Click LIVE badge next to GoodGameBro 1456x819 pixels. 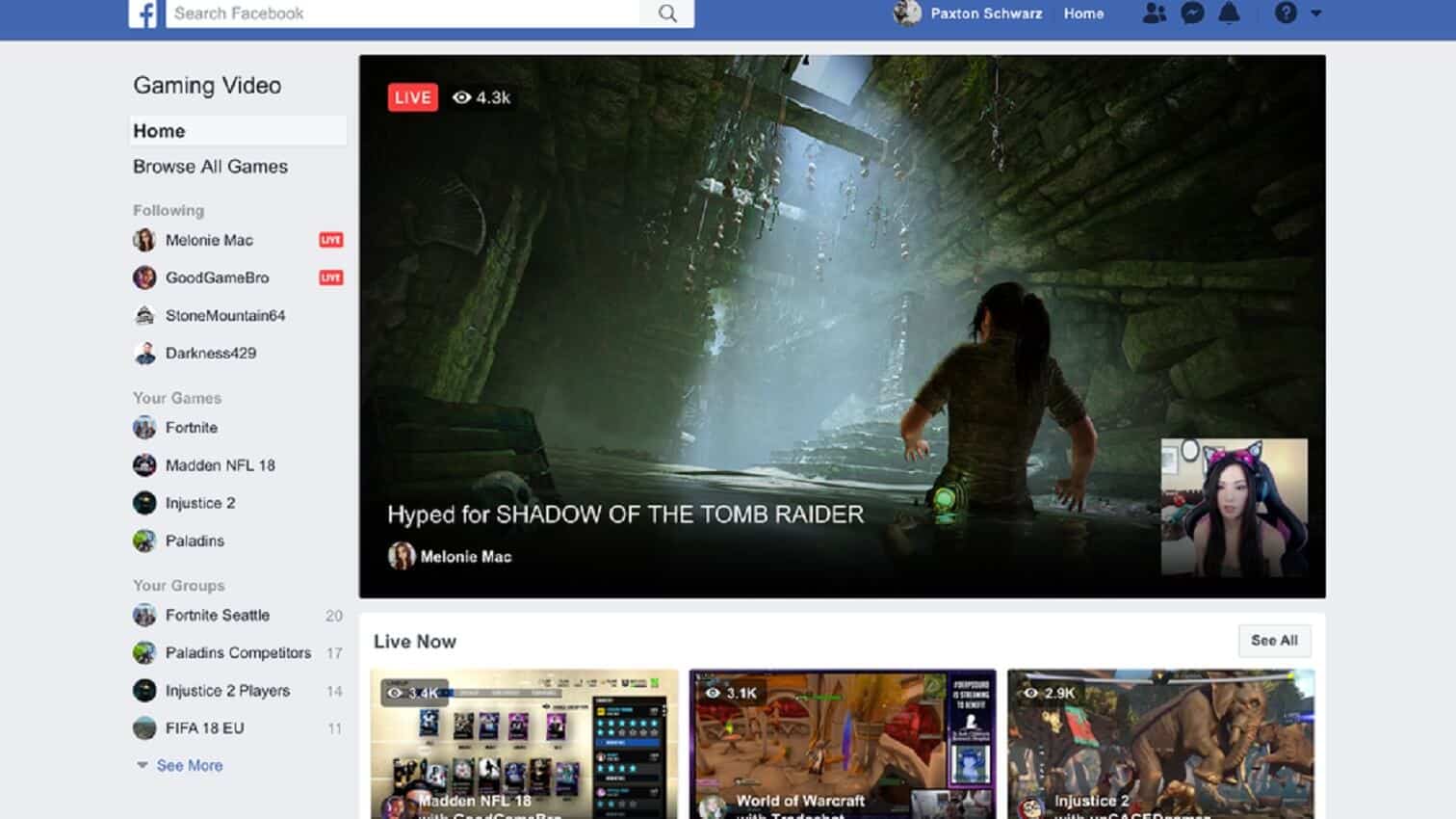coord(331,277)
